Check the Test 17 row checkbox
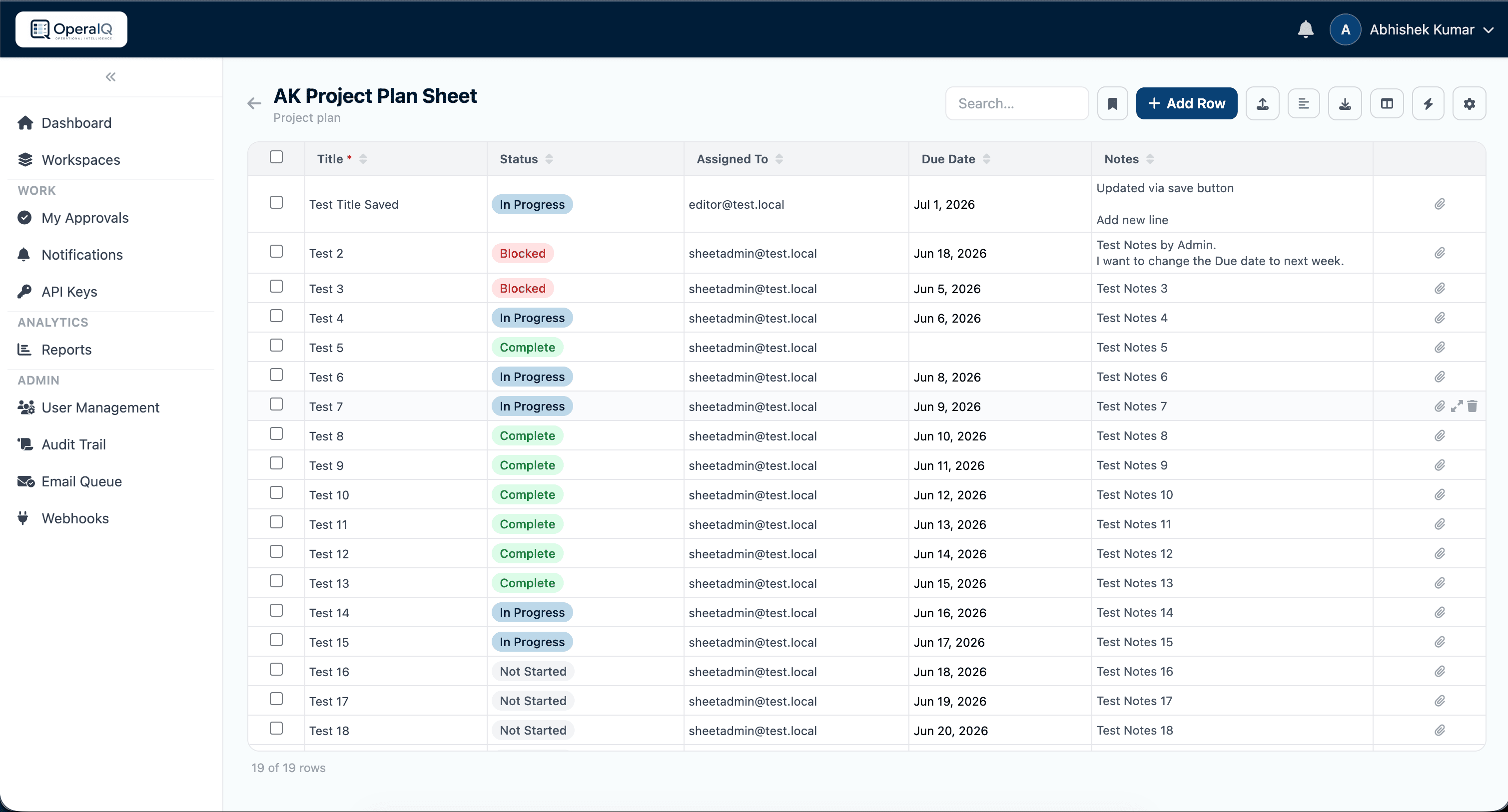 point(276,699)
